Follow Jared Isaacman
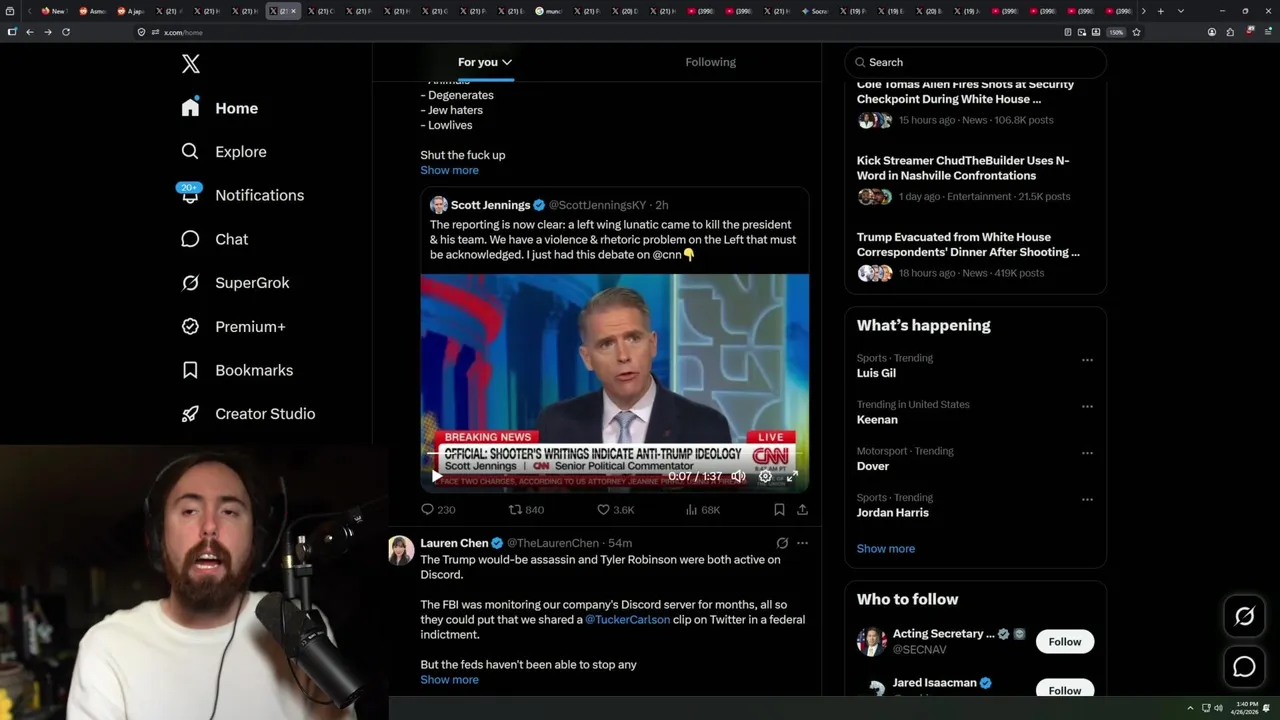Viewport: 1280px width, 720px height. [1065, 690]
